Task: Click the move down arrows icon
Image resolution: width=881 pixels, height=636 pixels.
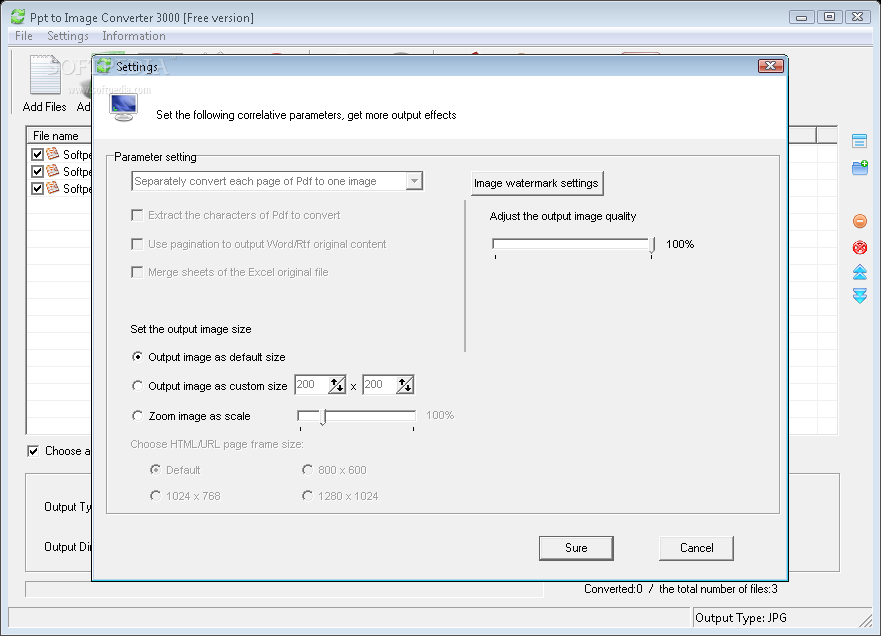Action: 860,296
